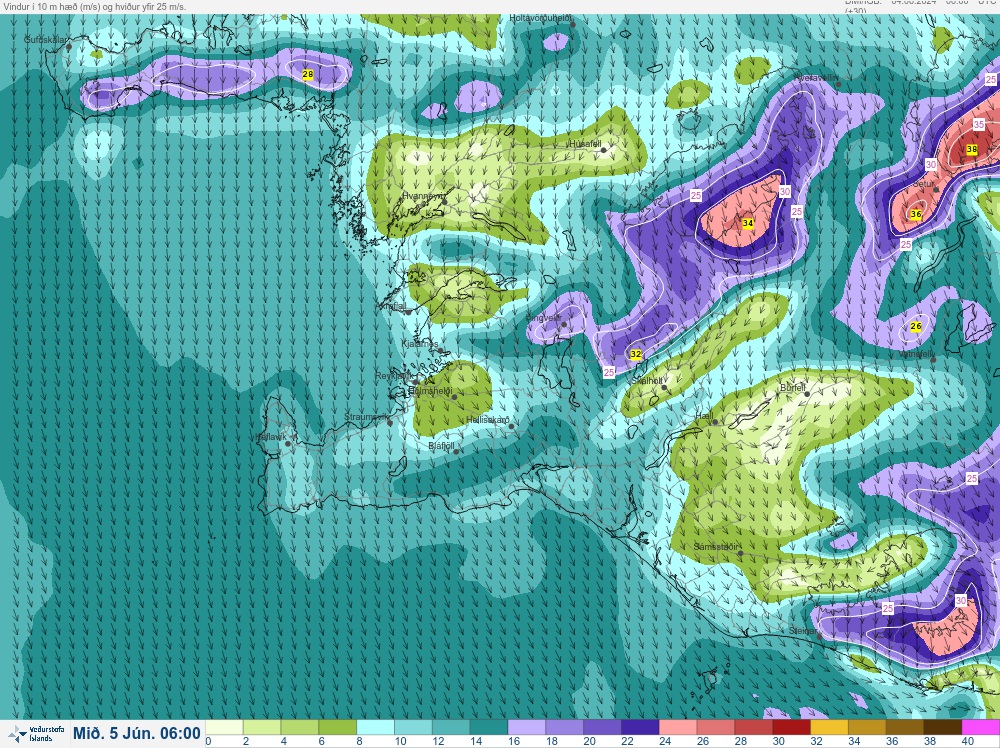Click the Keflavík station label

[270, 437]
